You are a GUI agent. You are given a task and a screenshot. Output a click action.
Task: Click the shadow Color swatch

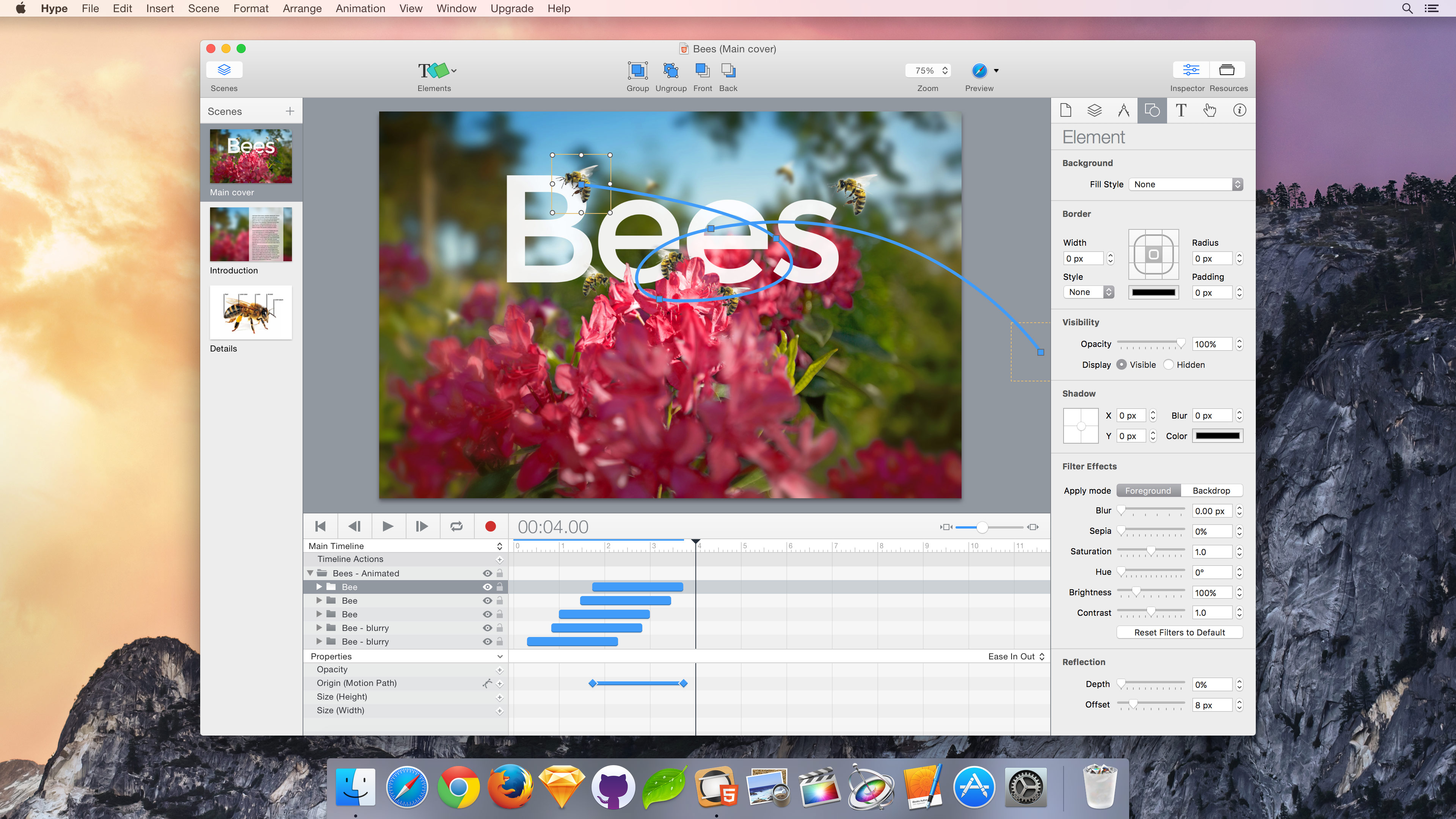(x=1217, y=436)
